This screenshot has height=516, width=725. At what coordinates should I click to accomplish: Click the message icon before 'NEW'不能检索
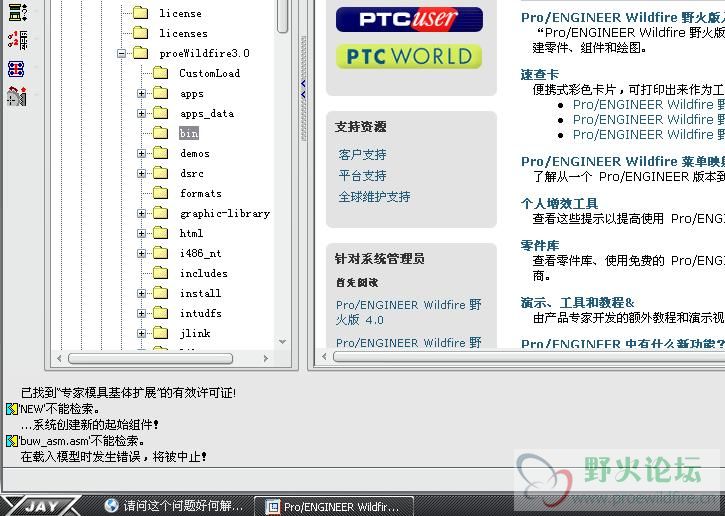pyautogui.click(x=12, y=409)
